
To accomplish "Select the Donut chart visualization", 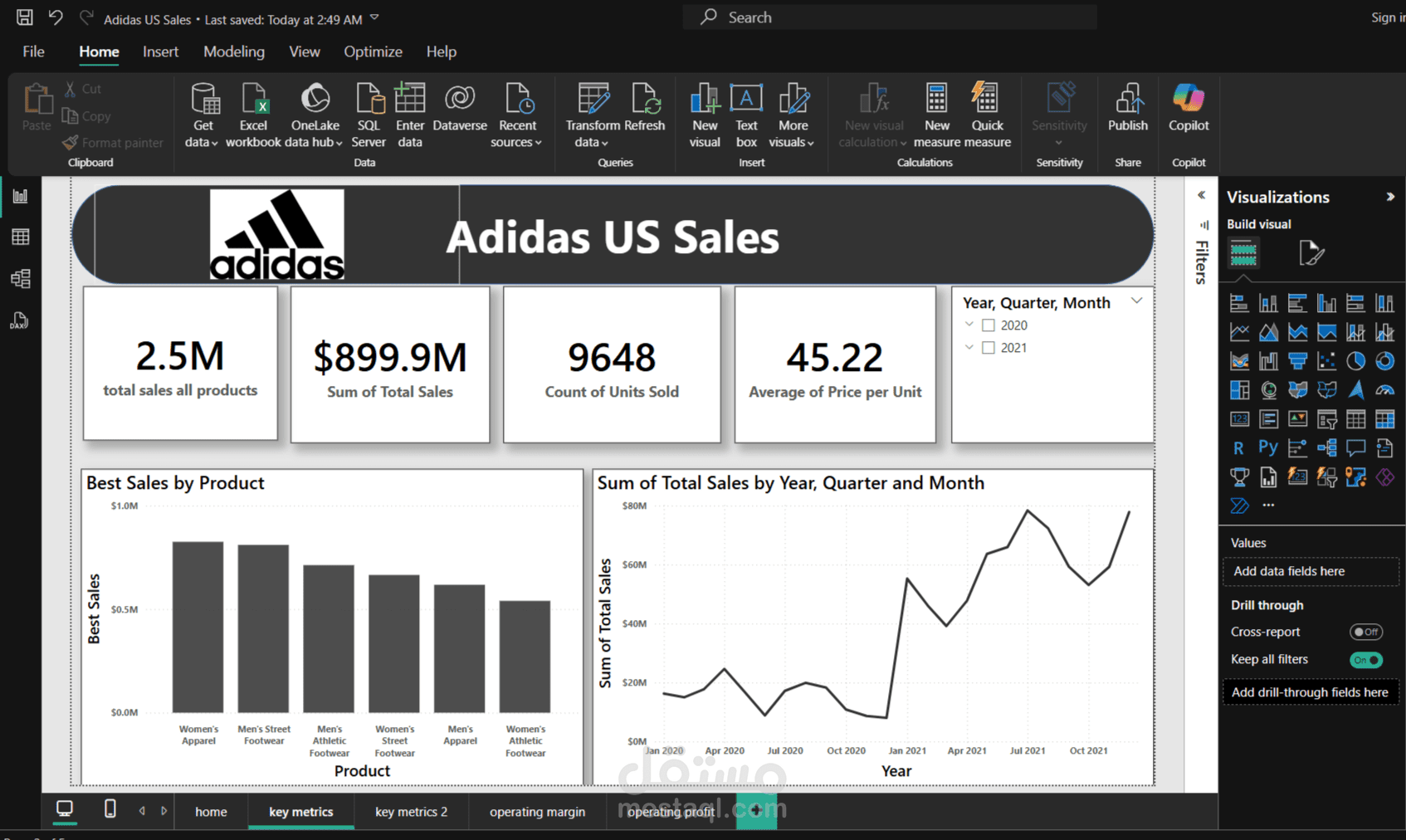I will click(x=1384, y=361).
